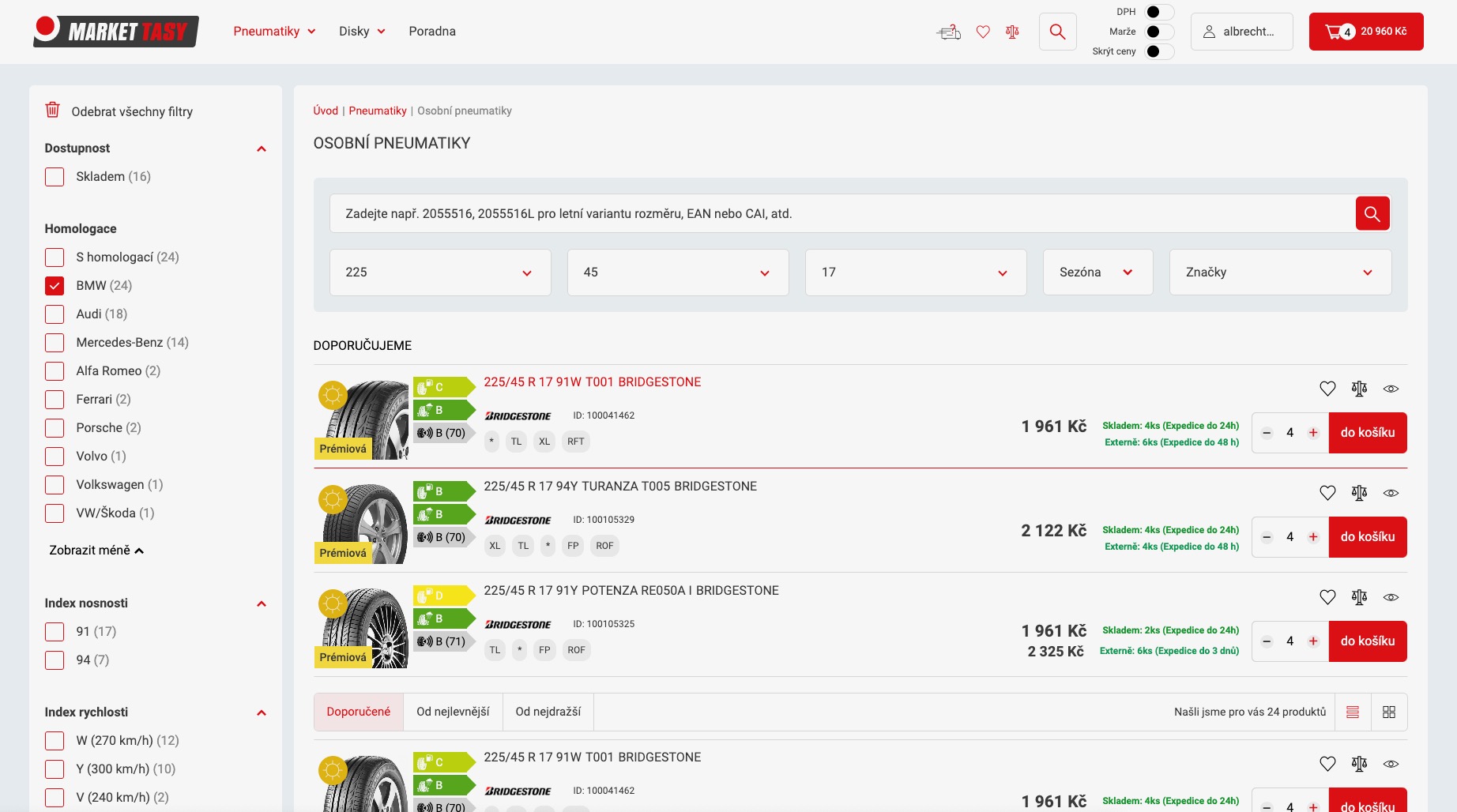Check speed index W (270 km/h) filter

pos(55,741)
